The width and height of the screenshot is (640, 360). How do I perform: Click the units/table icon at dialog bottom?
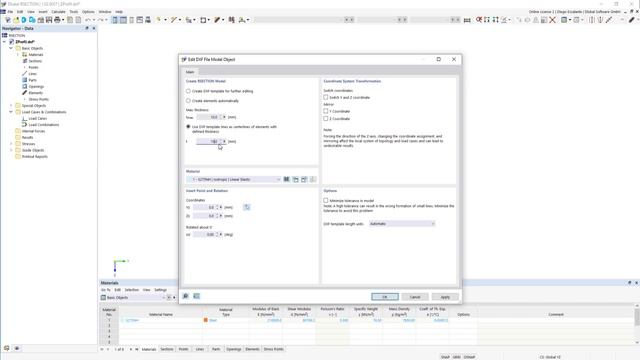(196, 296)
